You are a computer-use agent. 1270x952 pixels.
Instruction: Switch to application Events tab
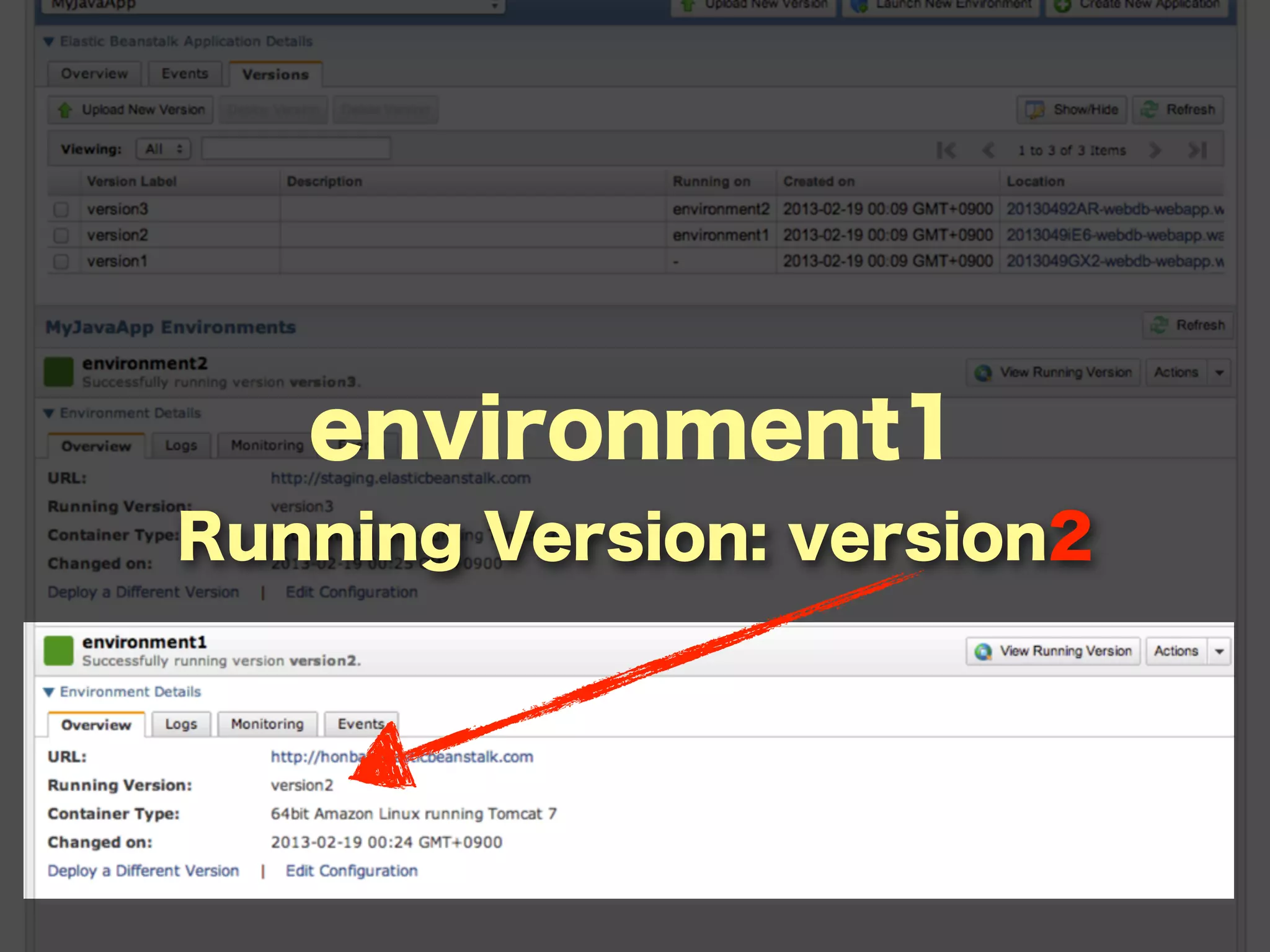coord(185,74)
